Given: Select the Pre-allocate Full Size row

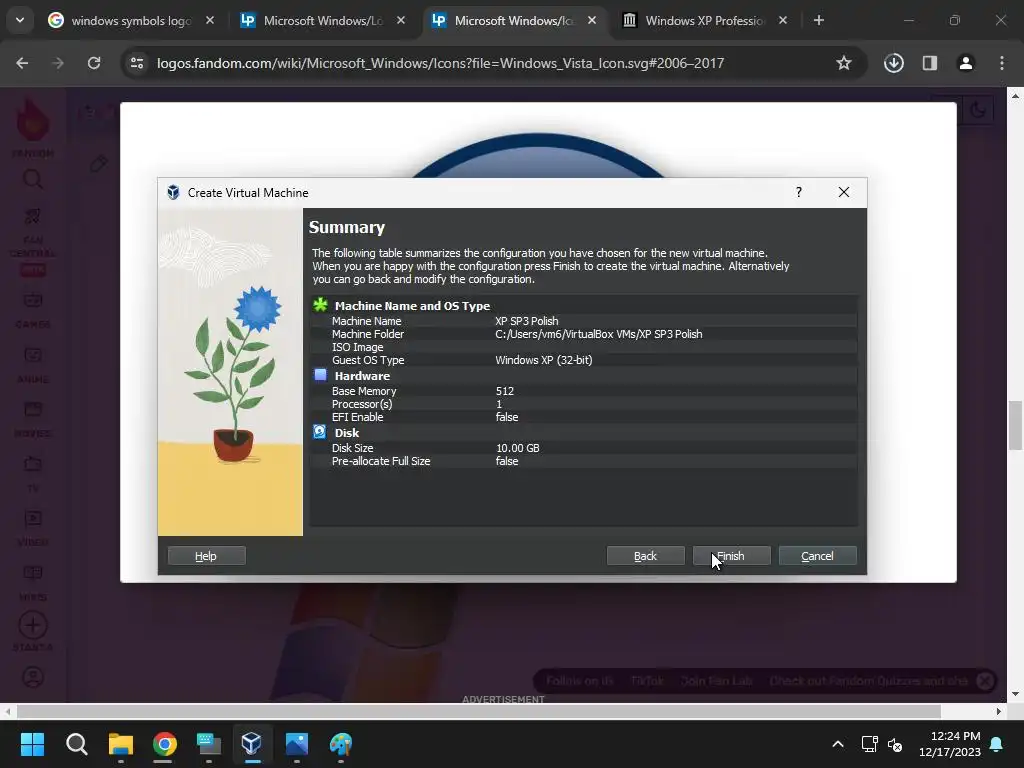Looking at the screenshot, I should 583,461.
